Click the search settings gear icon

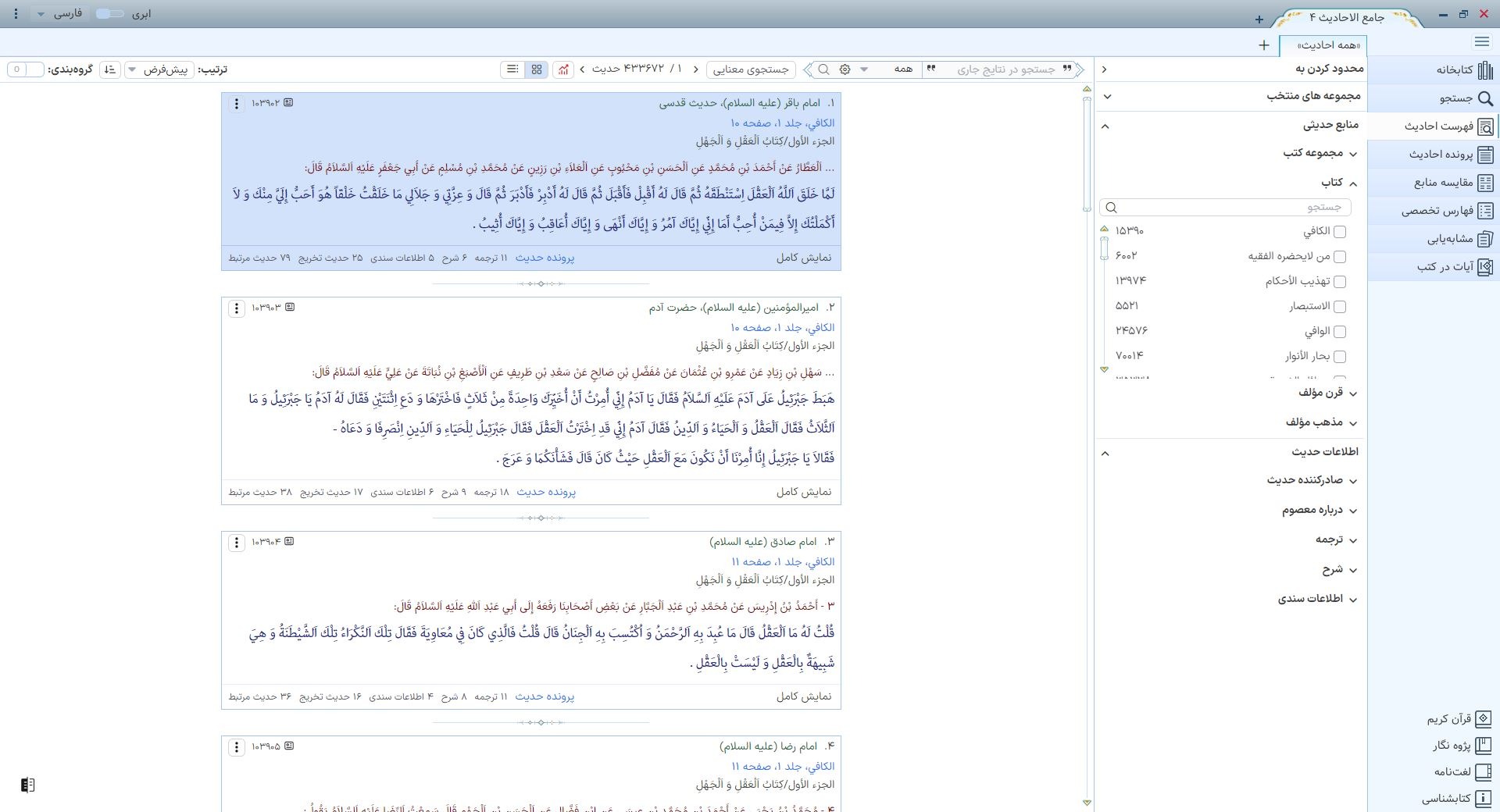click(845, 69)
